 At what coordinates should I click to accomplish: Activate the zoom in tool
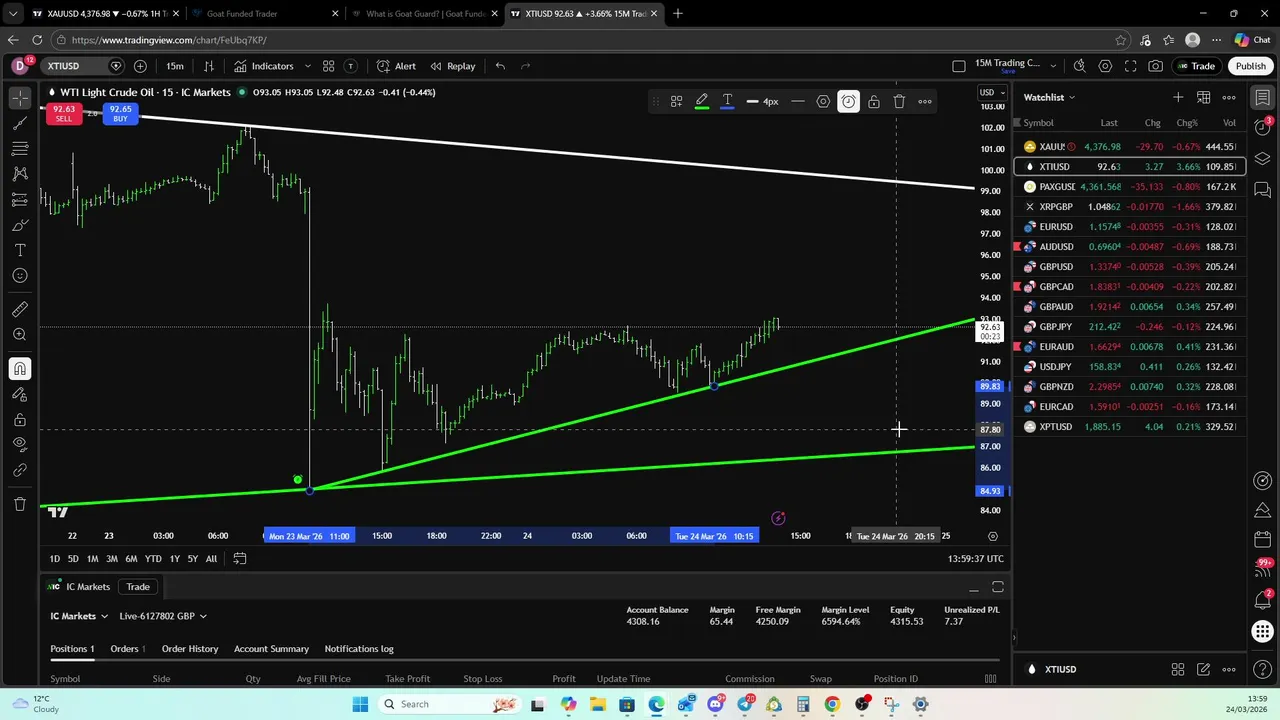click(x=20, y=334)
